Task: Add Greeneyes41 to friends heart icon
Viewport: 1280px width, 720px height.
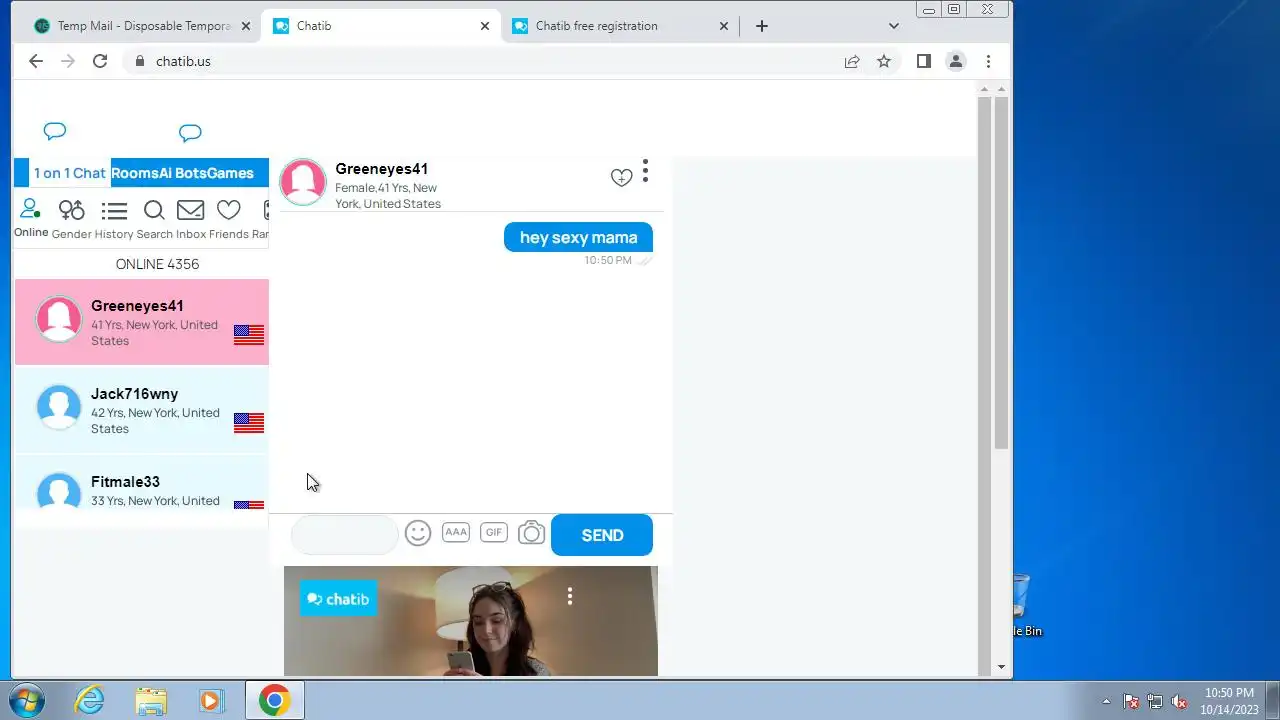Action: click(621, 178)
